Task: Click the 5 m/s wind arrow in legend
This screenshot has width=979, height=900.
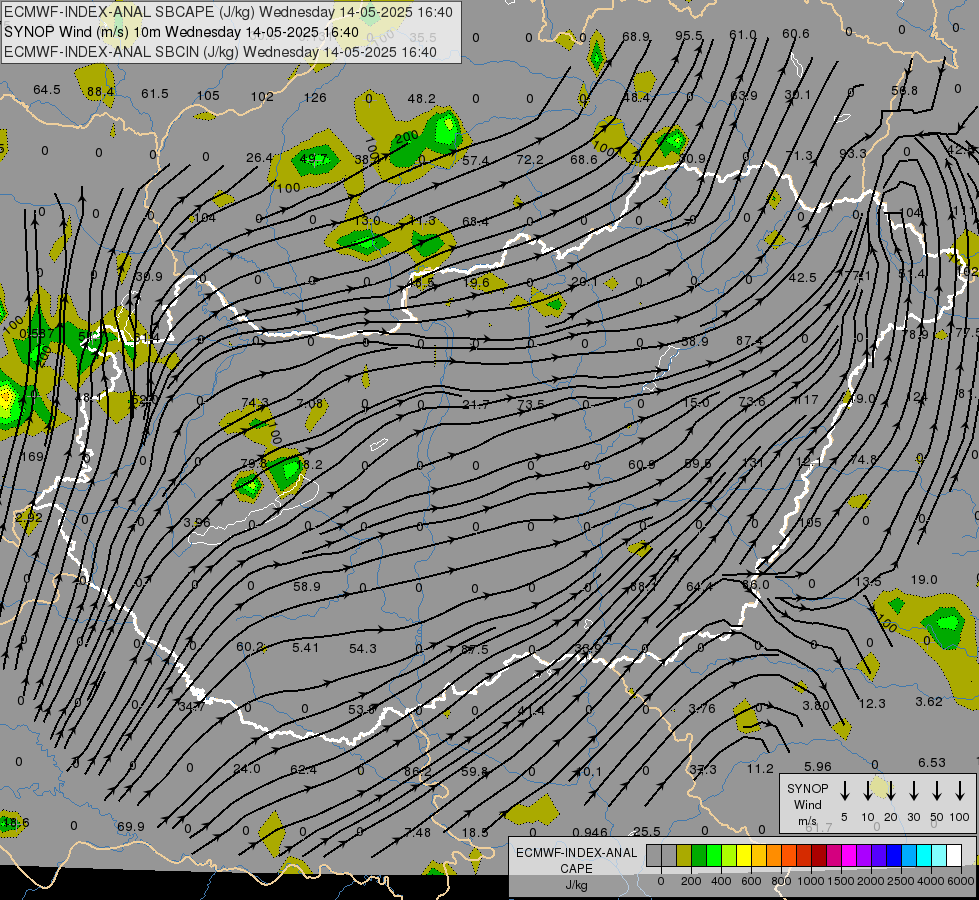Action: (845, 790)
